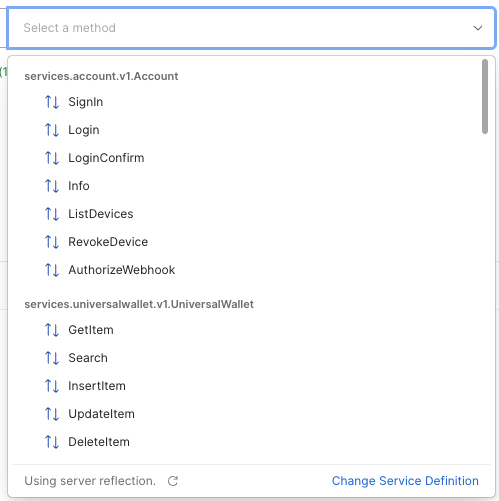The height and width of the screenshot is (501, 499).
Task: Select the AuthorizeWebhook method
Action: 252,270
